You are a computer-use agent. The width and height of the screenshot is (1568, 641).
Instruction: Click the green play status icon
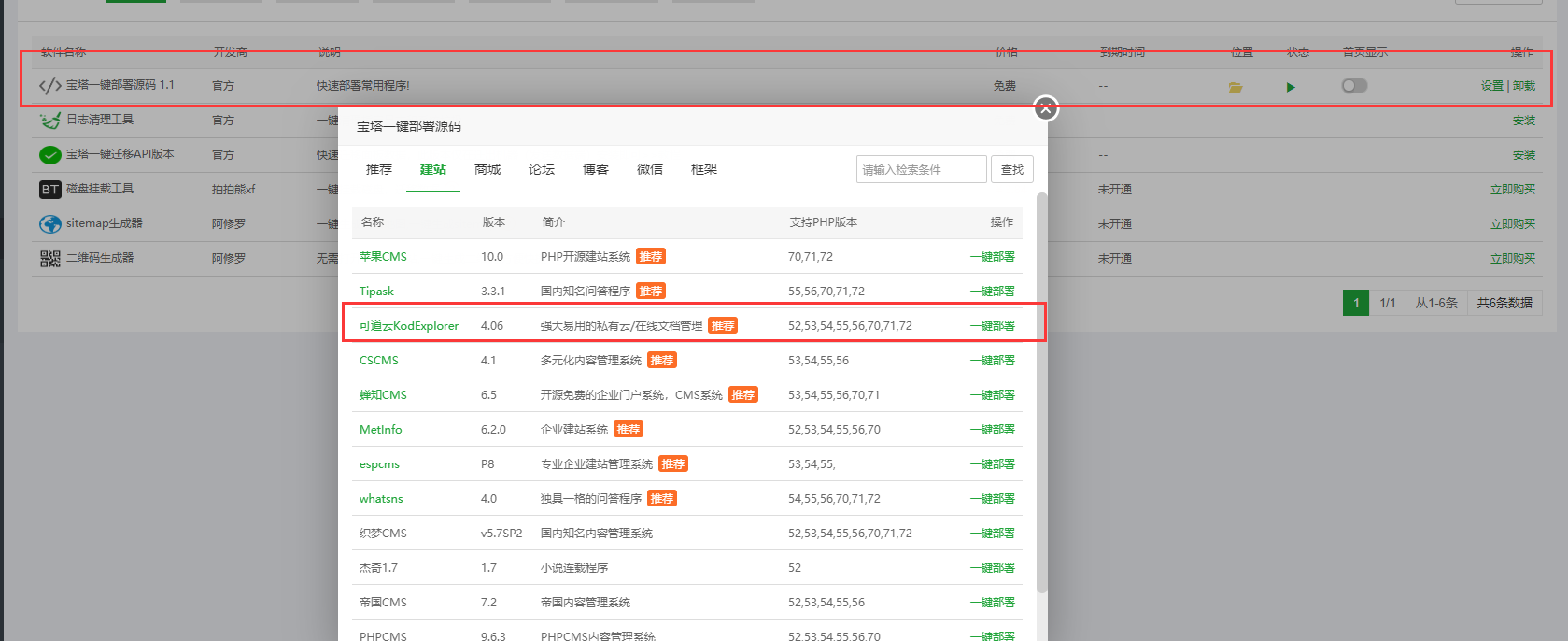point(1291,87)
